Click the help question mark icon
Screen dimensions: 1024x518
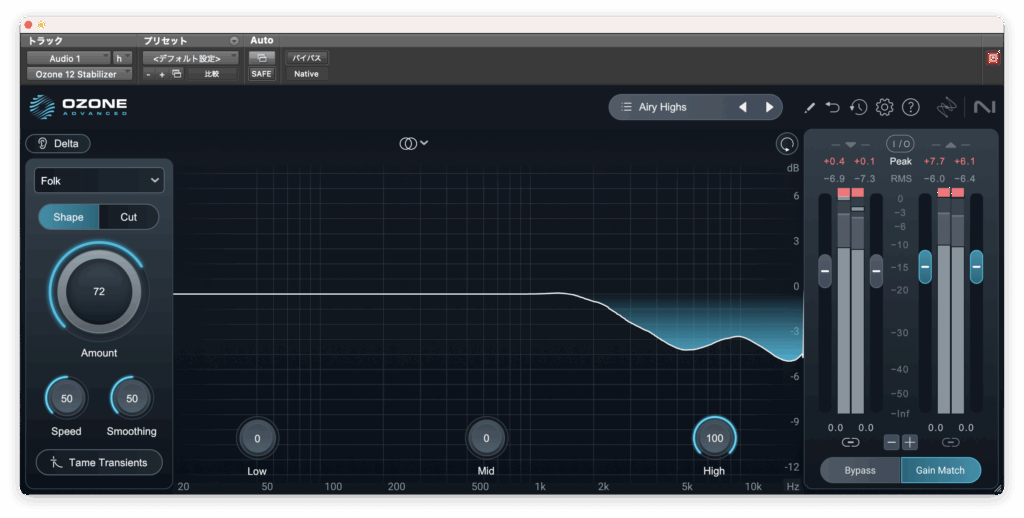pyautogui.click(x=910, y=107)
